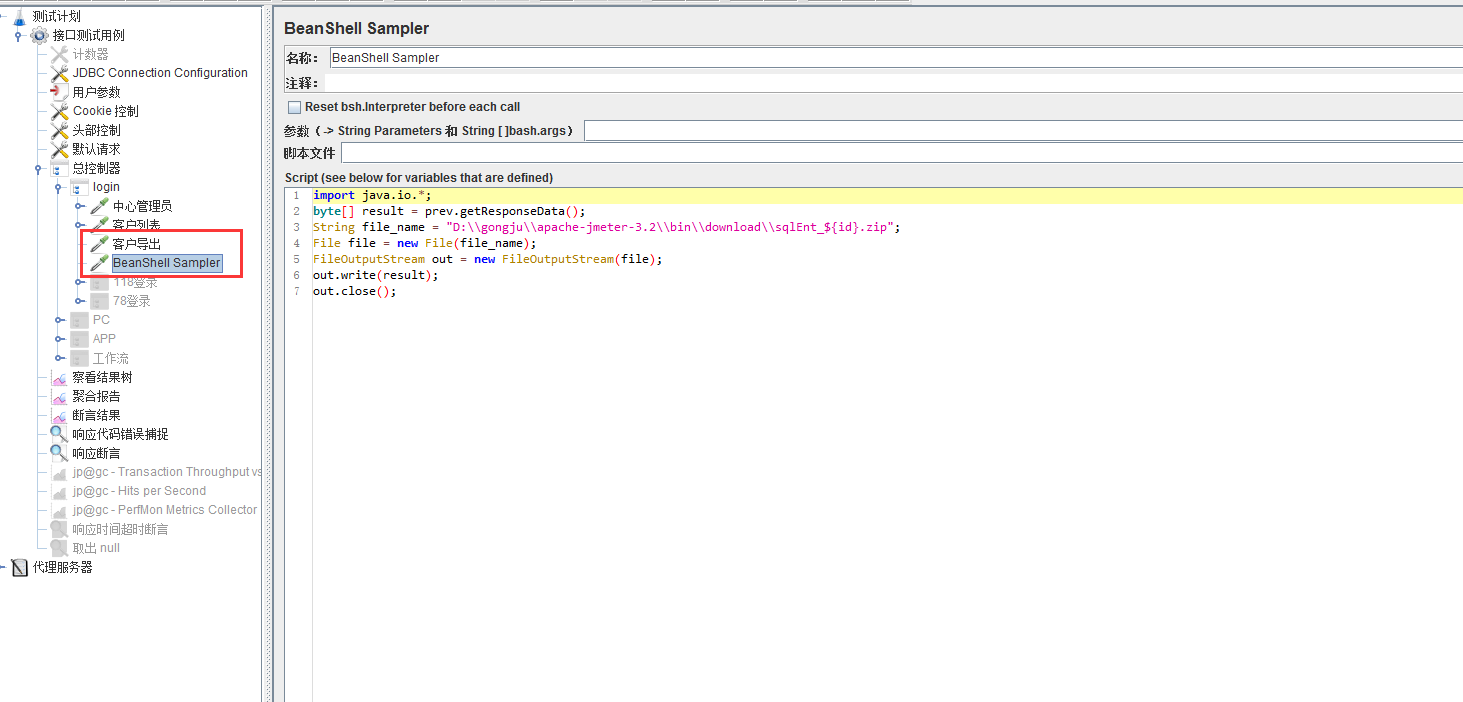Collapse the 总控制器 tree node
Image resolution: width=1463 pixels, height=702 pixels.
click(38, 169)
